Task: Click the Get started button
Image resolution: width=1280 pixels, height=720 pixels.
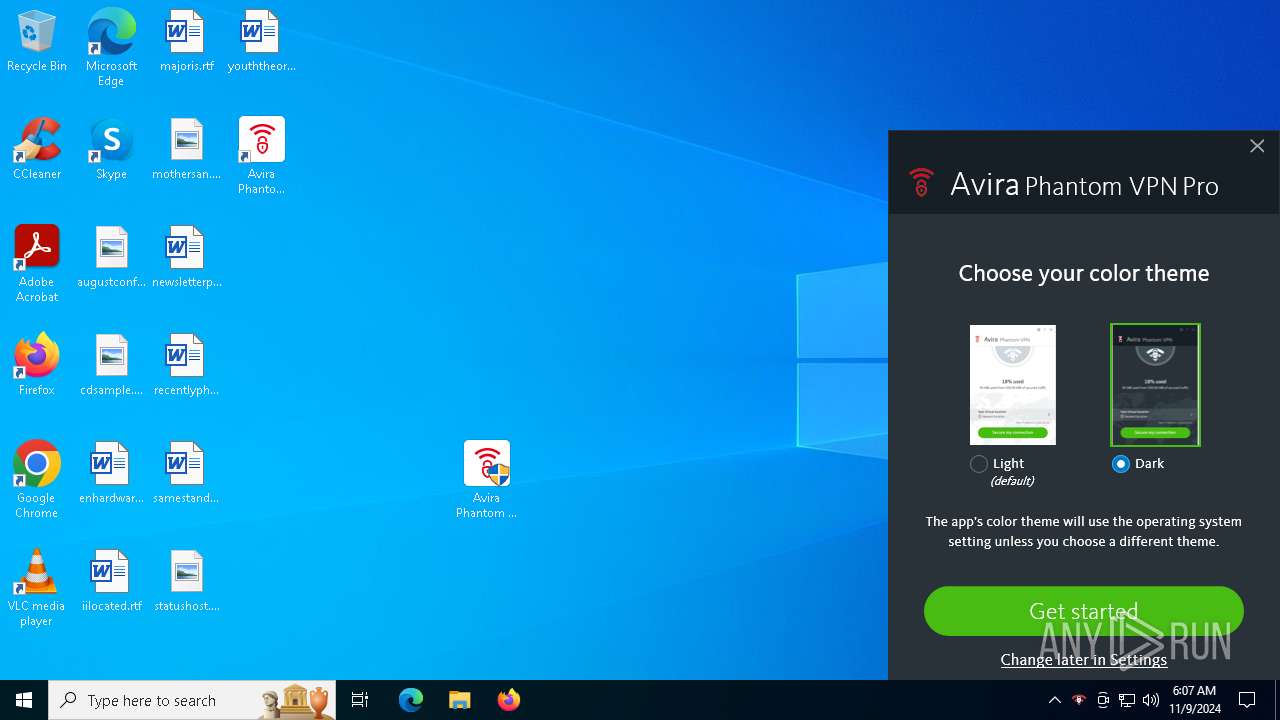Action: click(1084, 611)
